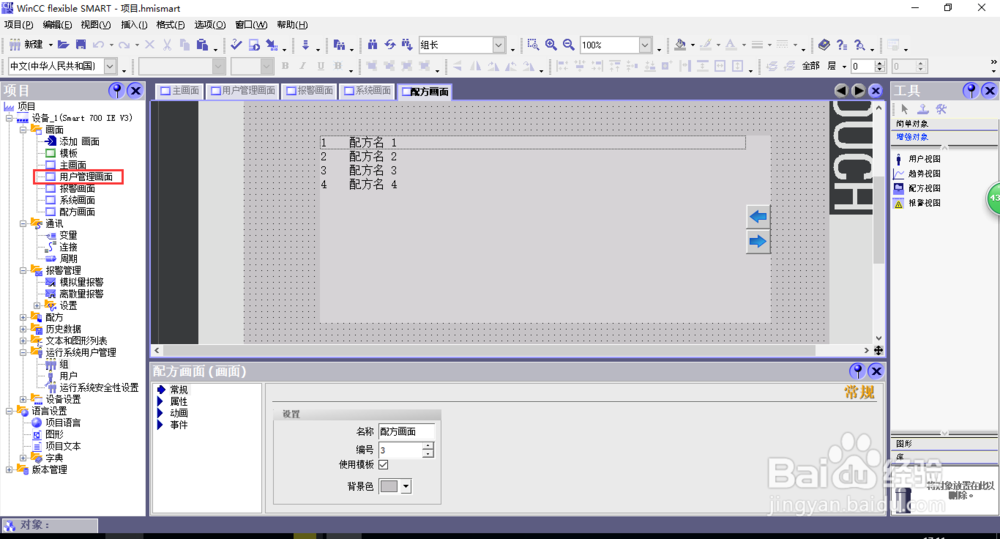Select 属性 in the properties list
Screen dimensions: 1000x539
179,401
